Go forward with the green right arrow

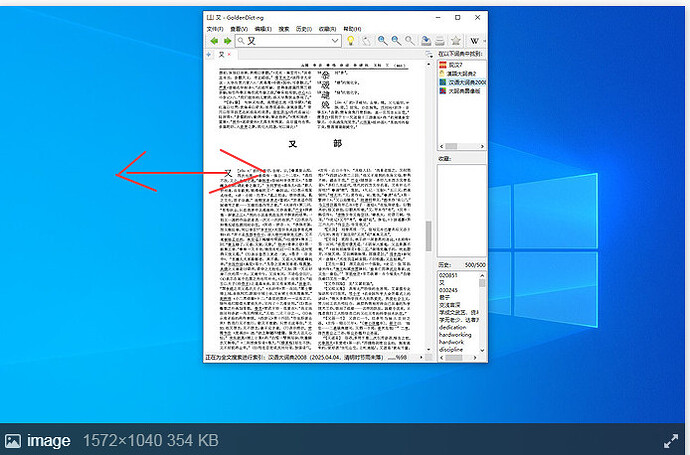(x=228, y=41)
